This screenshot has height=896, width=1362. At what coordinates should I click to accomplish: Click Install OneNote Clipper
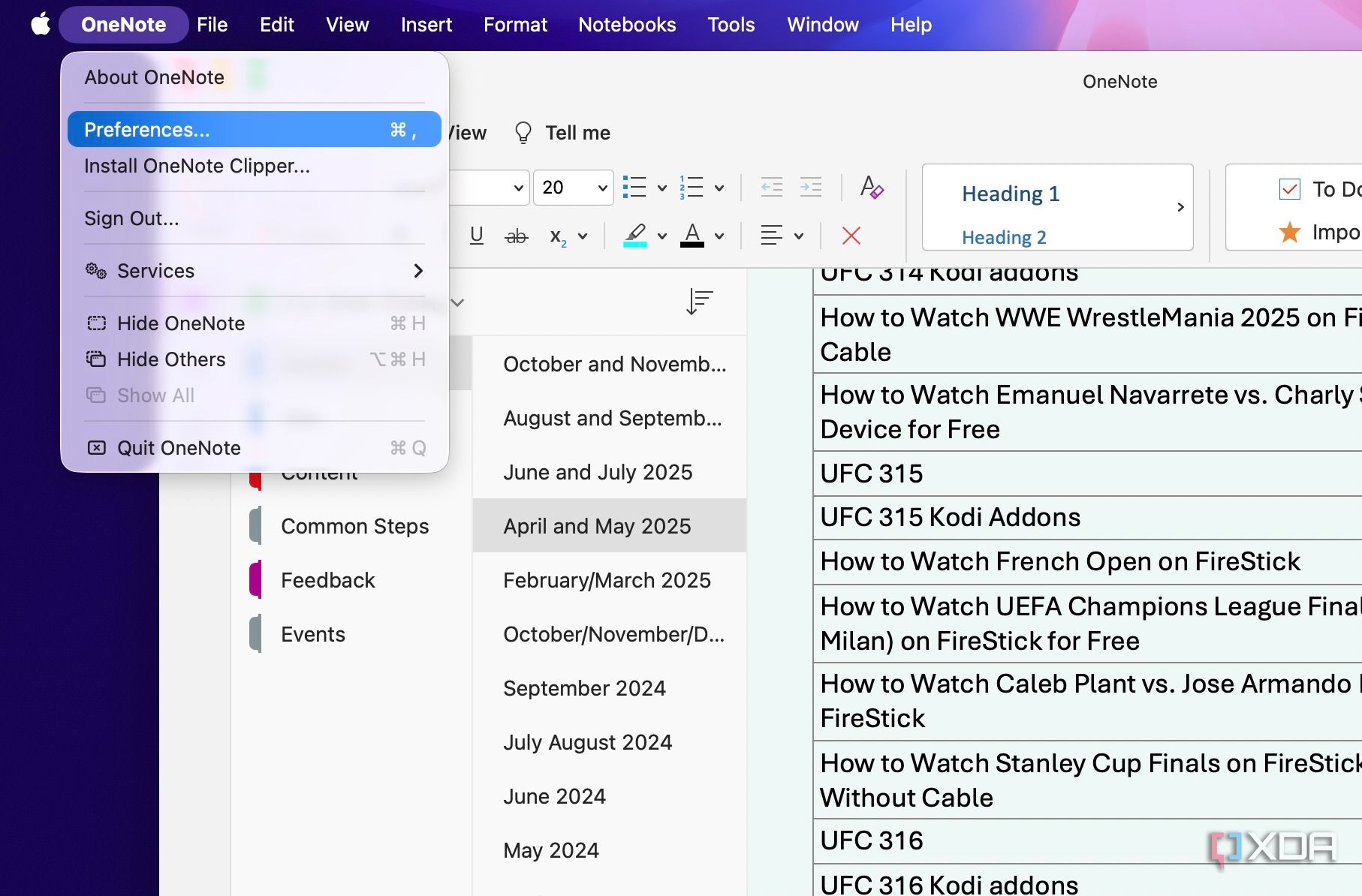click(x=255, y=166)
